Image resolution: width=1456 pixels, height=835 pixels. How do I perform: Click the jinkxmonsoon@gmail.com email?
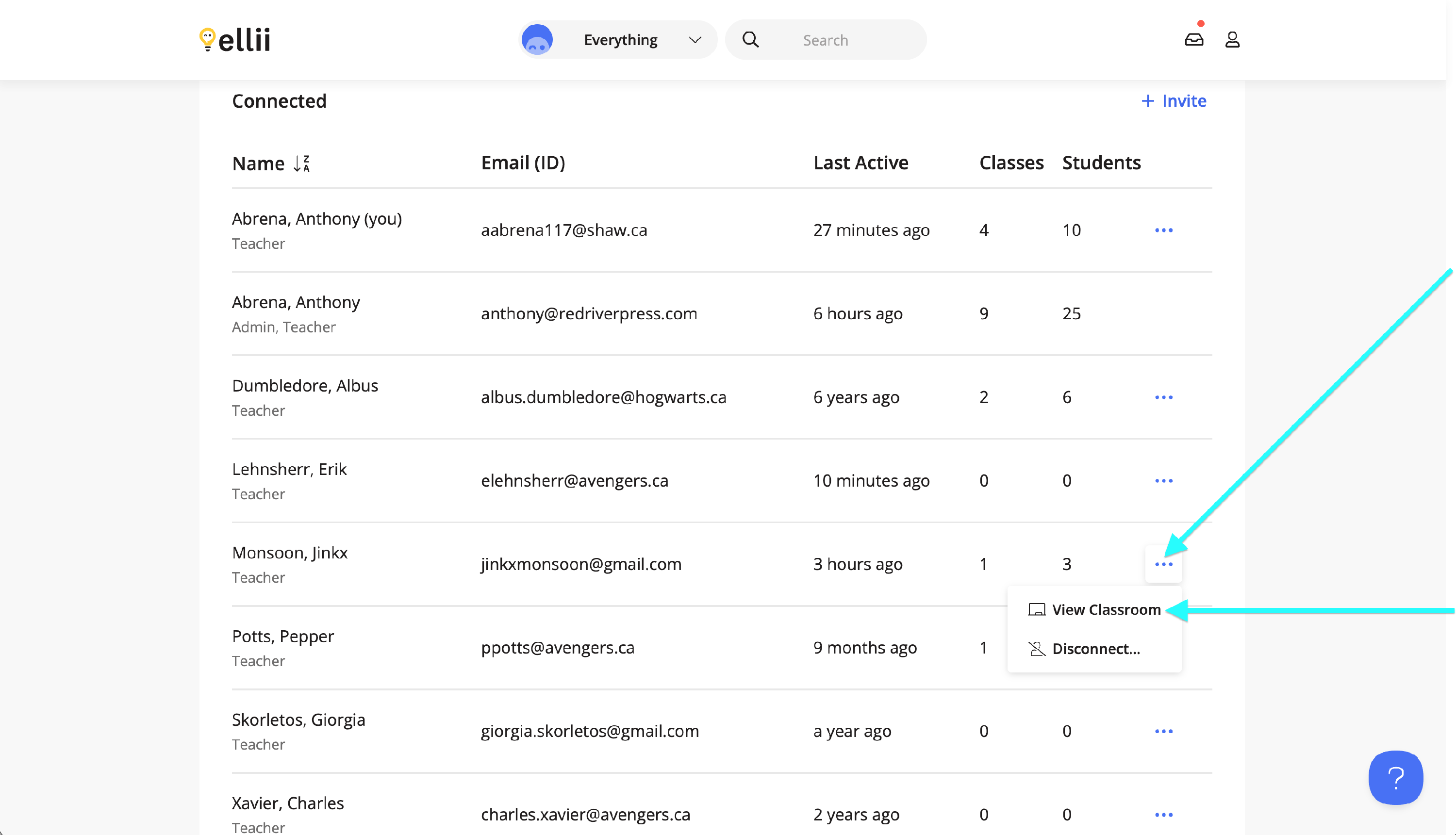580,564
